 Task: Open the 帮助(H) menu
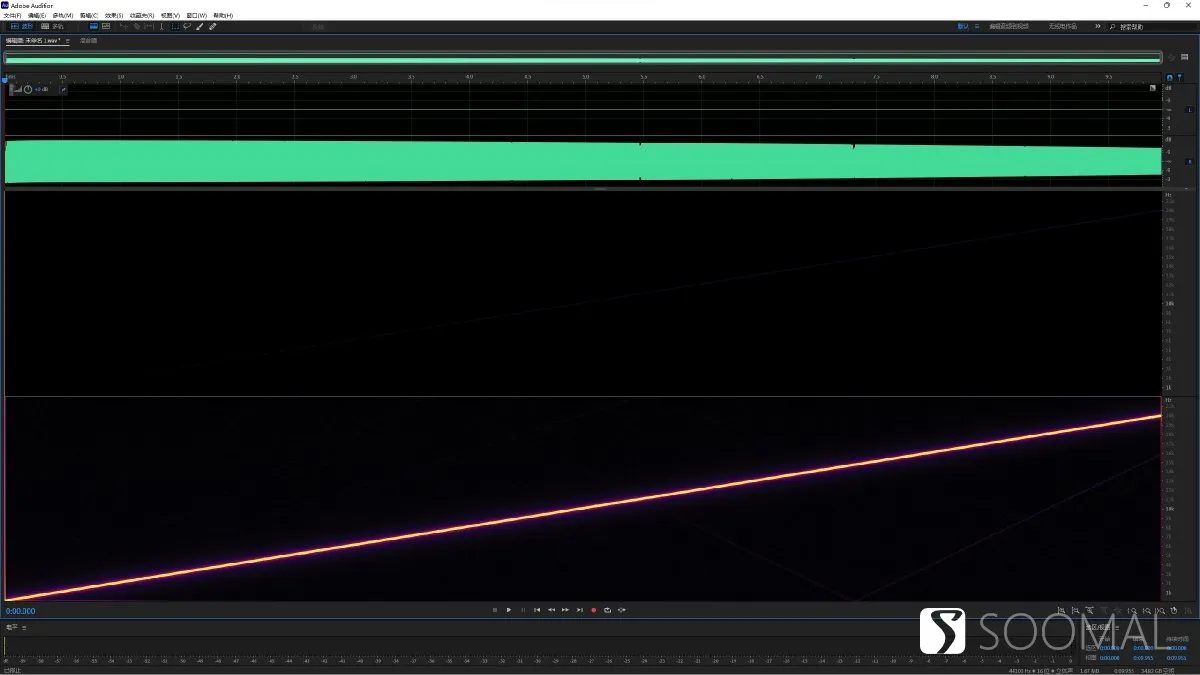point(223,16)
